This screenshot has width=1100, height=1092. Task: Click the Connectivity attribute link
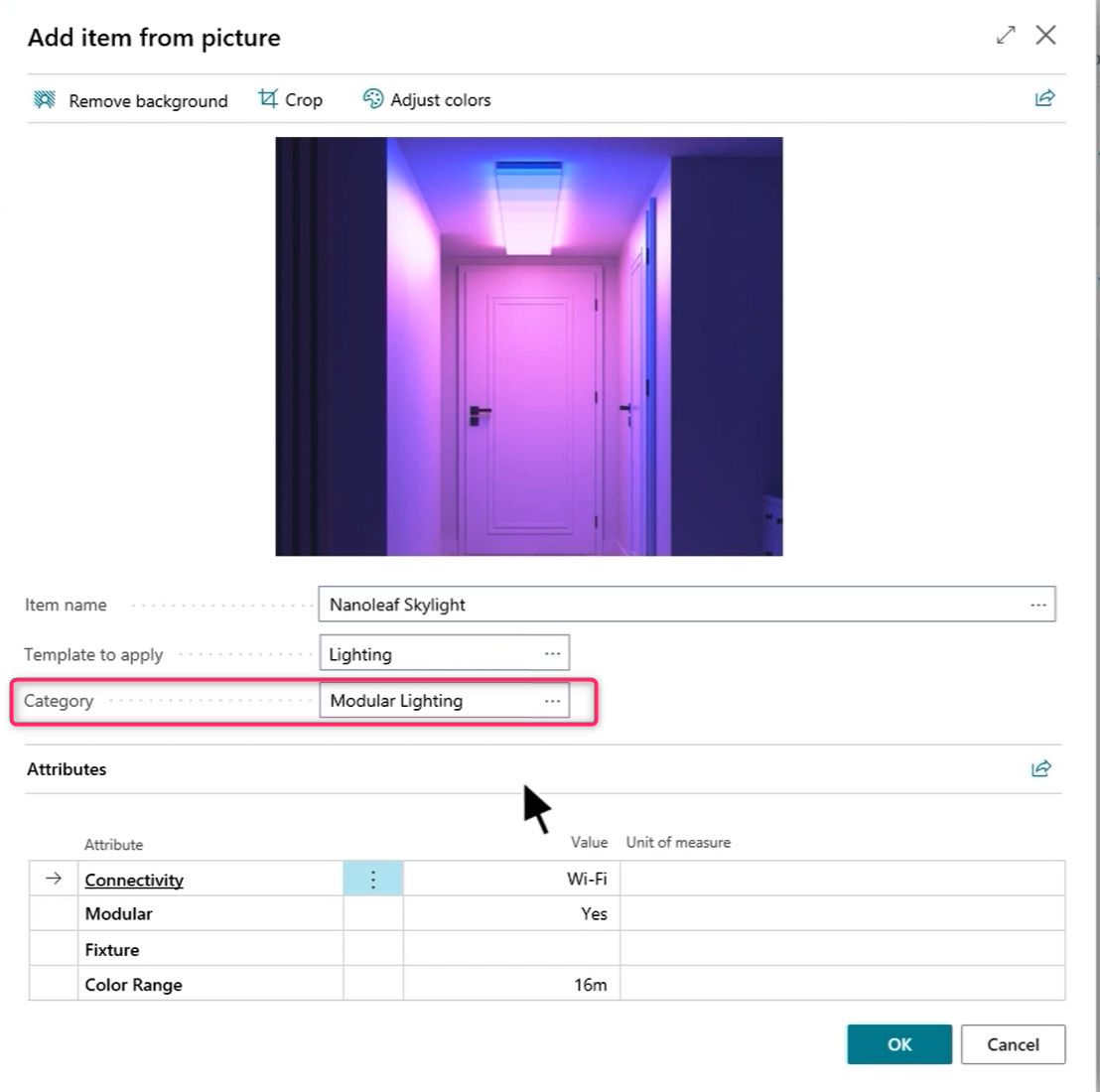pos(134,880)
